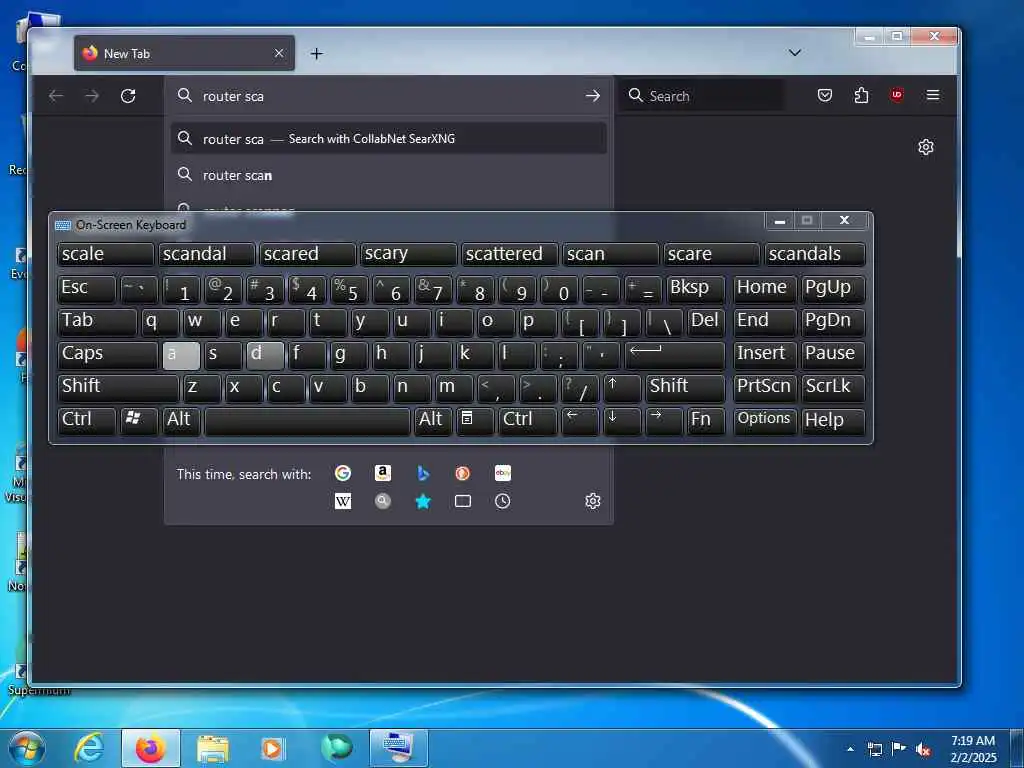
Task: Open Windows Media Player from taskbar
Action: click(x=272, y=748)
